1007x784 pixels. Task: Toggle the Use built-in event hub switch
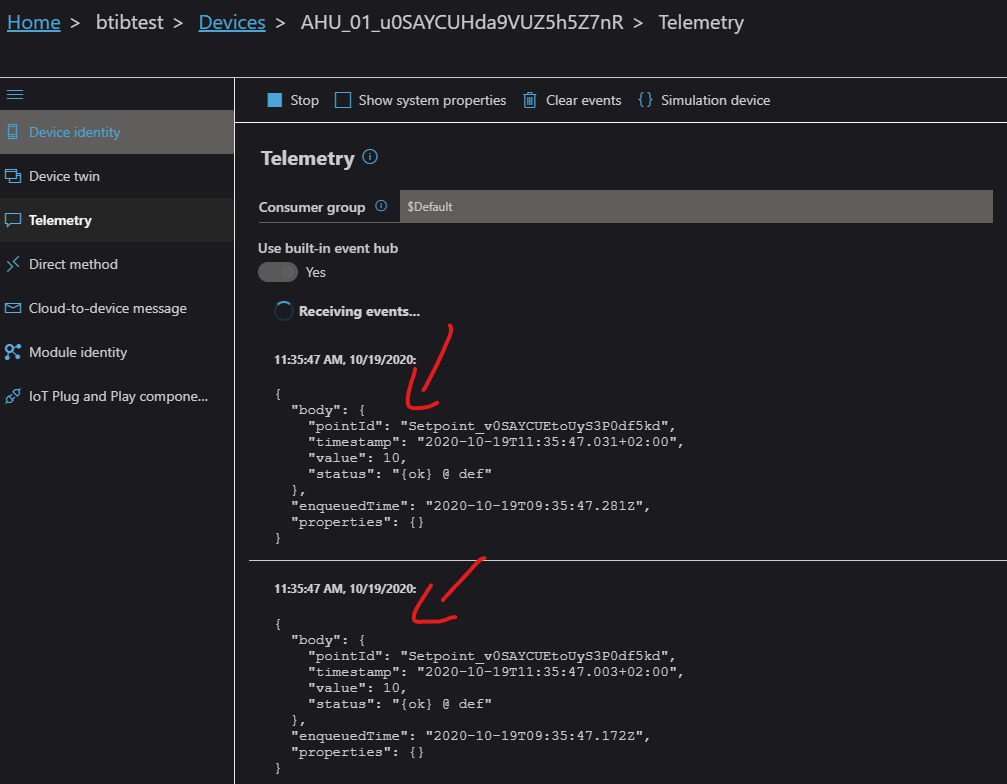pyautogui.click(x=278, y=272)
